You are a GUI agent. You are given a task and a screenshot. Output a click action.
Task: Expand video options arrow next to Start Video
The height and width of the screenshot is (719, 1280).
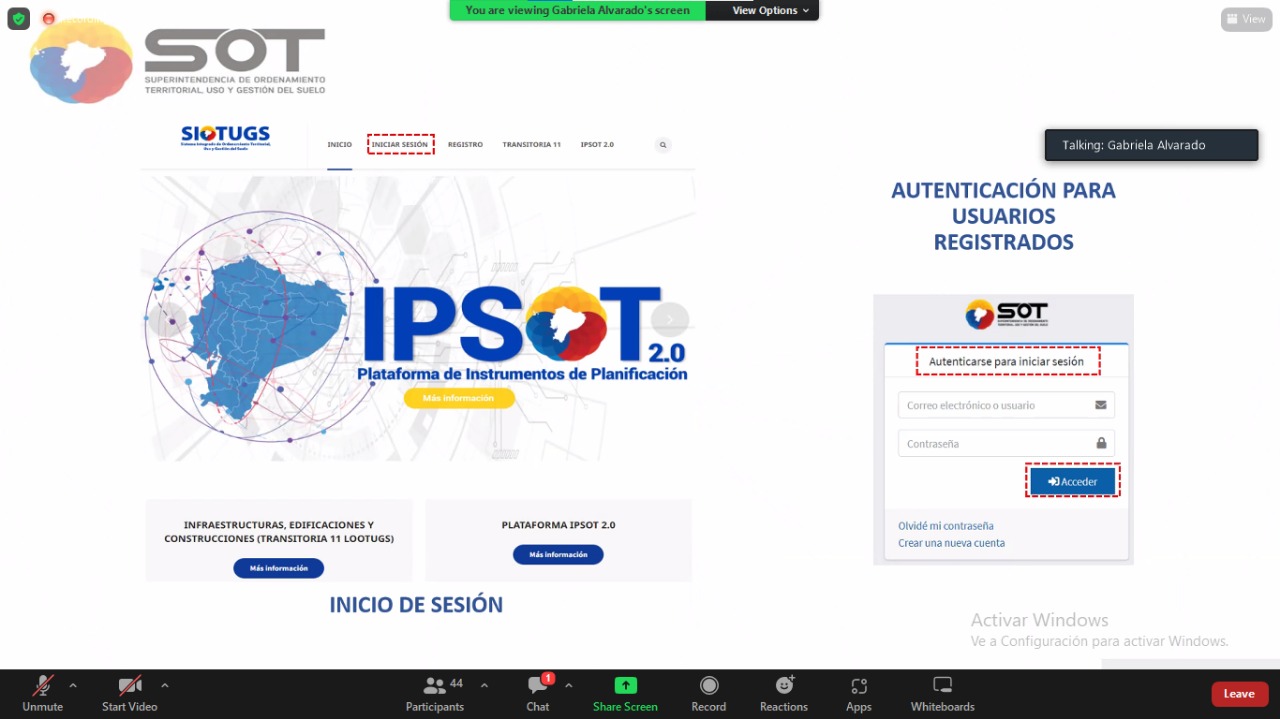point(165,686)
